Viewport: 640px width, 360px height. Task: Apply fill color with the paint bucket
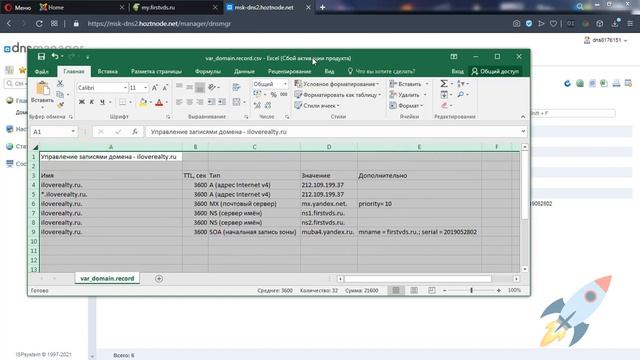tap(143, 102)
